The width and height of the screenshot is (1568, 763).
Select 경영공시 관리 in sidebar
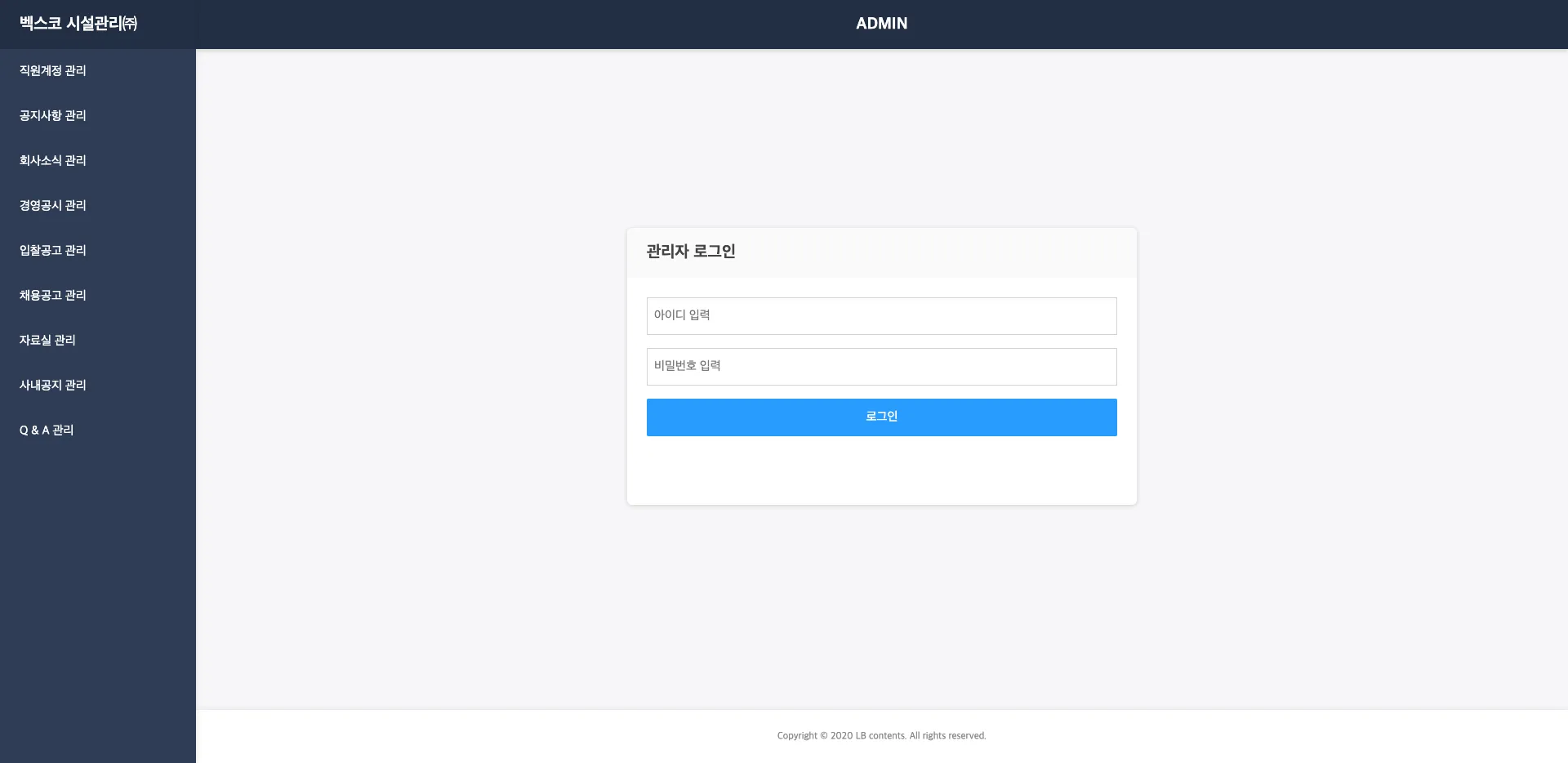tap(53, 206)
